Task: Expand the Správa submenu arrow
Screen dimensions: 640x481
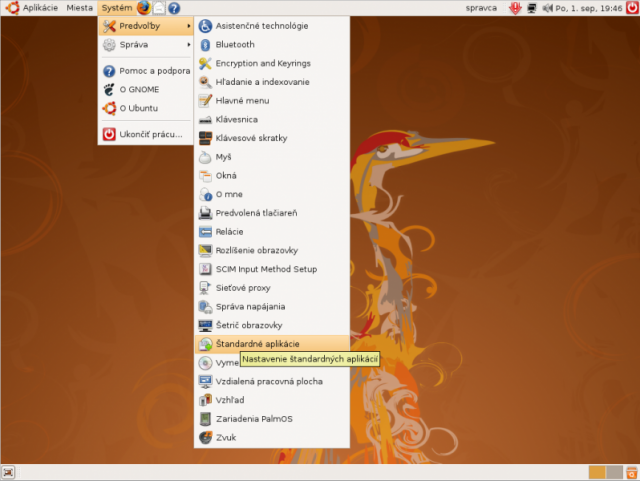Action: pos(189,45)
